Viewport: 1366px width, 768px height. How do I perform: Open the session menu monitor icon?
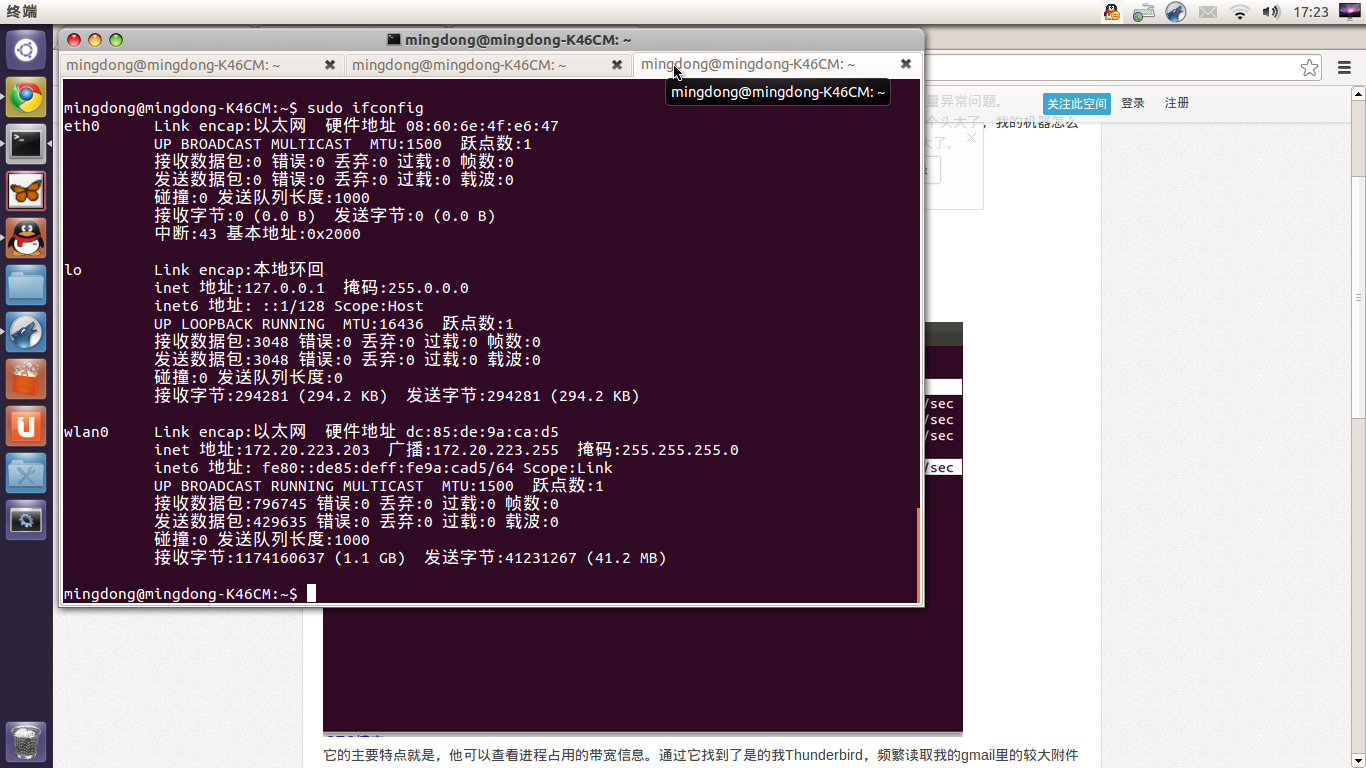[x=1349, y=12]
